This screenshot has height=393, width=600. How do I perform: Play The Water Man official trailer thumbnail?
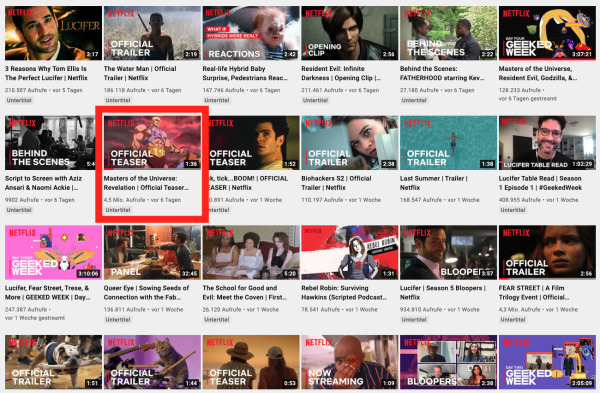tap(152, 33)
